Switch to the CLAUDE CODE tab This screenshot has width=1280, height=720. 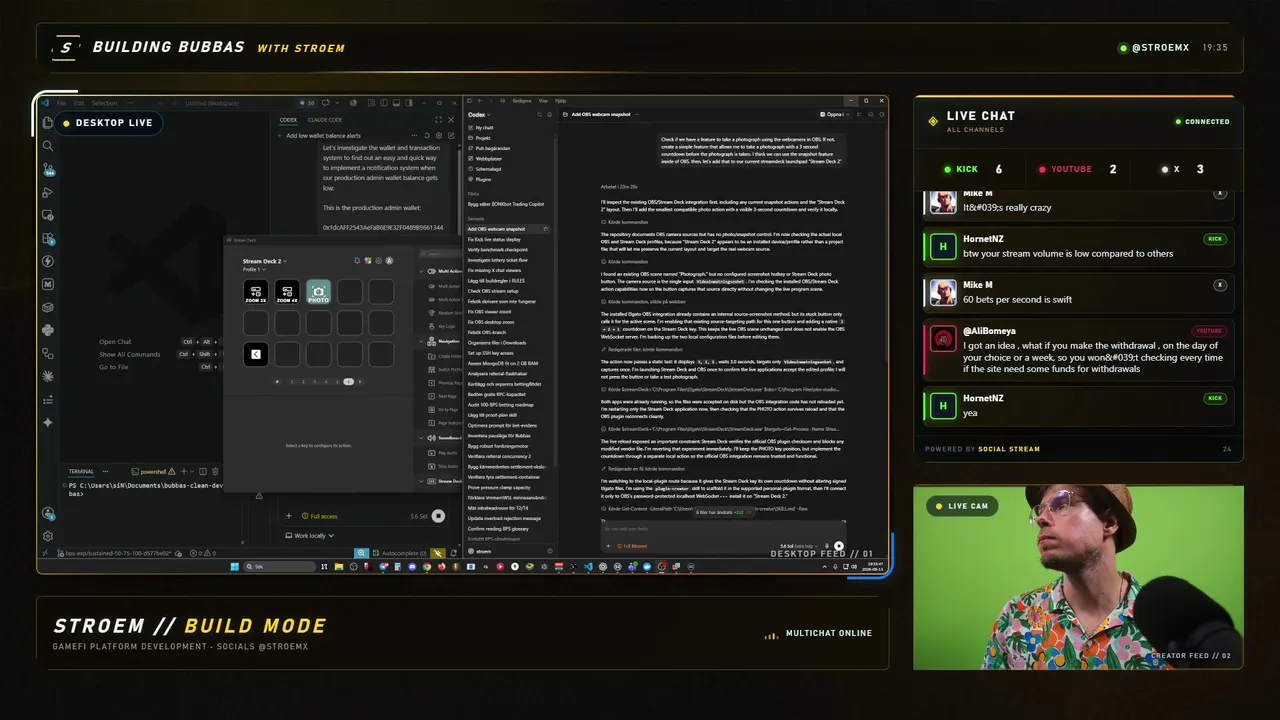pyautogui.click(x=325, y=120)
